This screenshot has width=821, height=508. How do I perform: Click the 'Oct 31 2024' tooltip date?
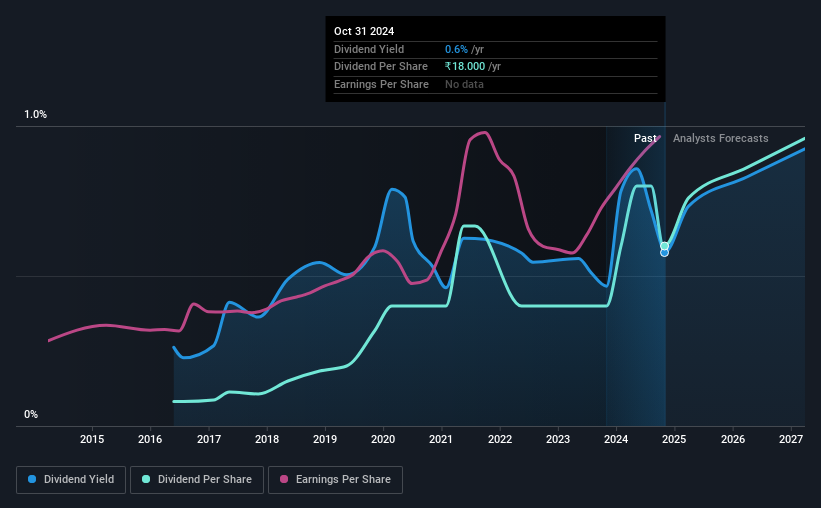[364, 31]
